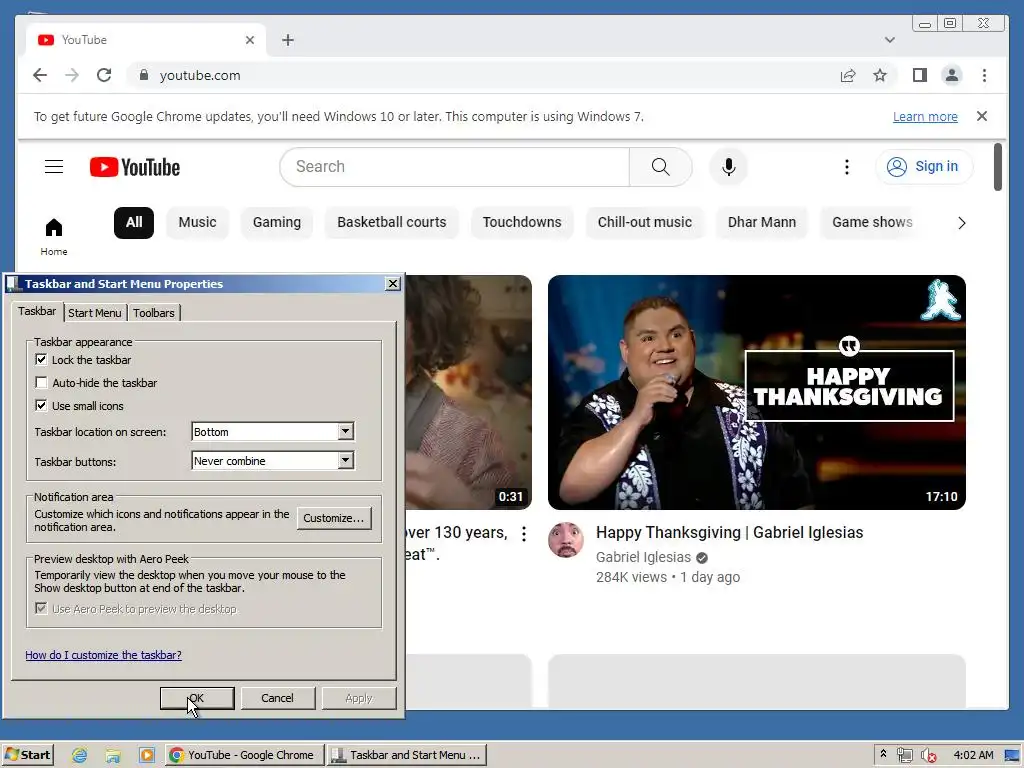Switch to the Toolbars tab
Image resolution: width=1024 pixels, height=768 pixels.
click(x=153, y=313)
